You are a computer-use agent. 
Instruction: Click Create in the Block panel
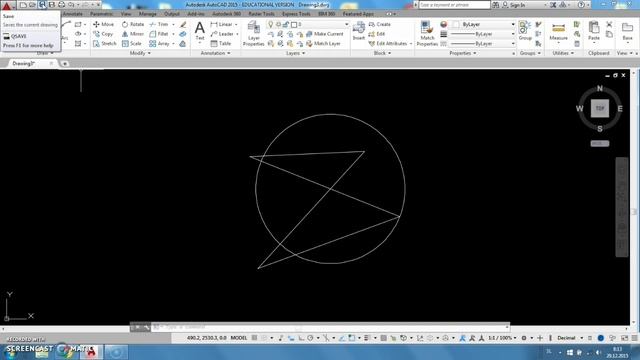point(380,24)
